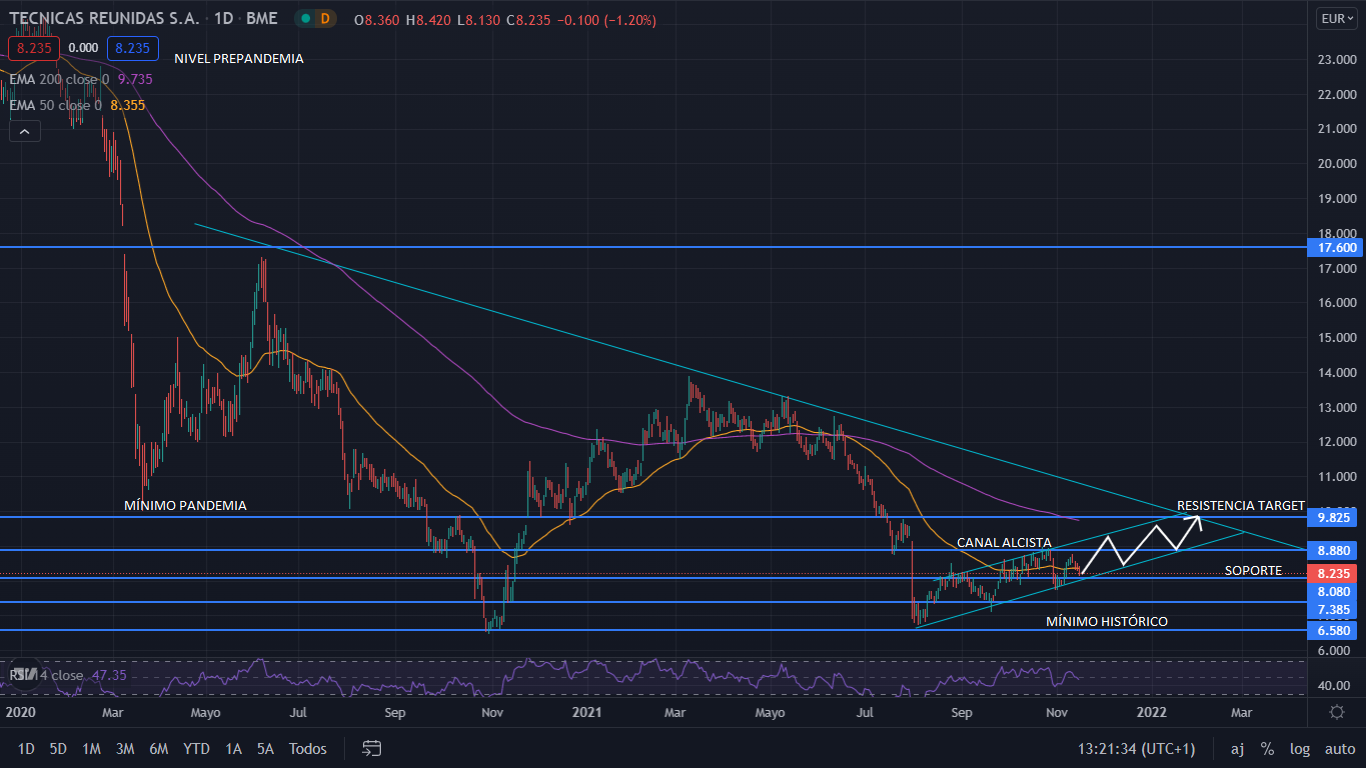Click the 9.825 blue price axis label
This screenshot has height=768, width=1366.
(1335, 517)
